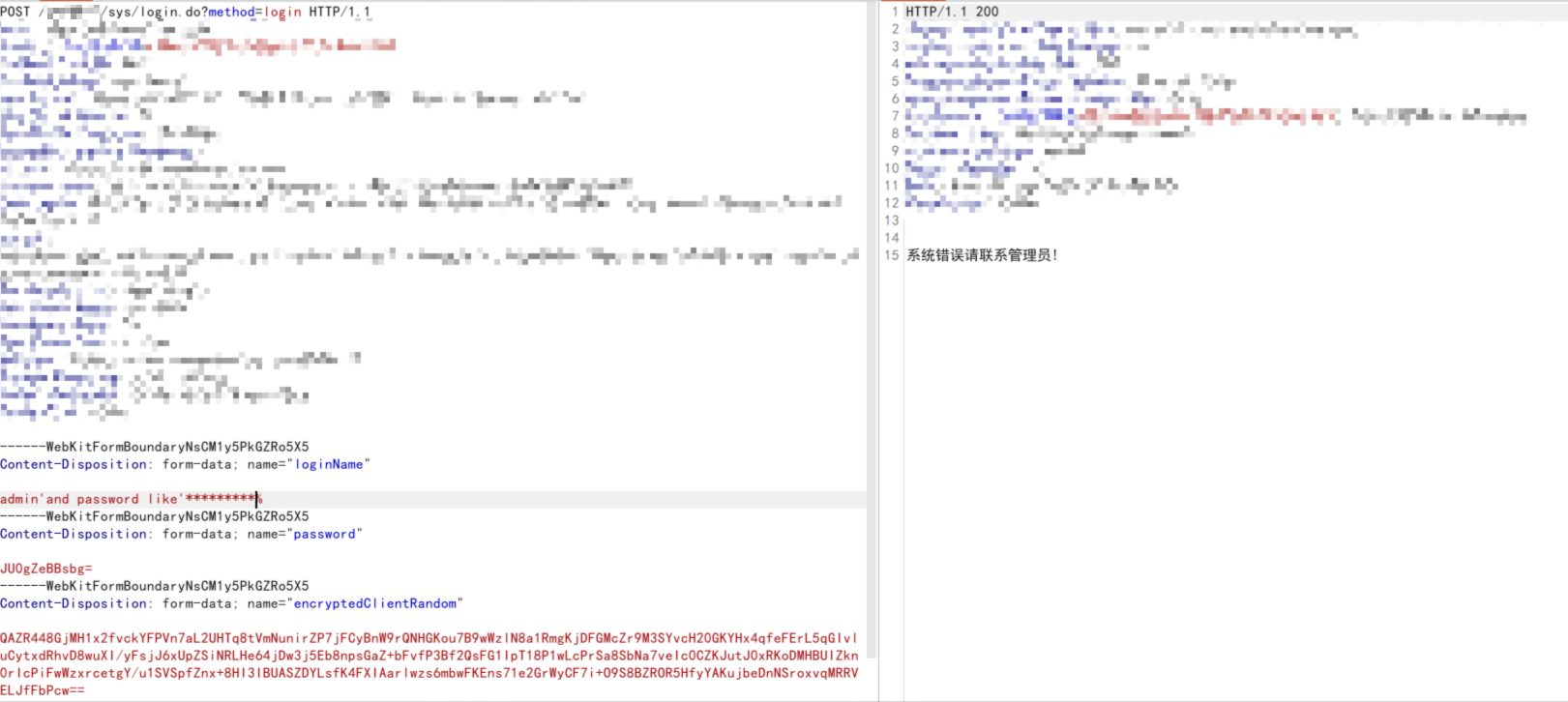Click the WebKitFormBoundary line above the loginName disposition
This screenshot has height=702, width=1568.
[155, 447]
